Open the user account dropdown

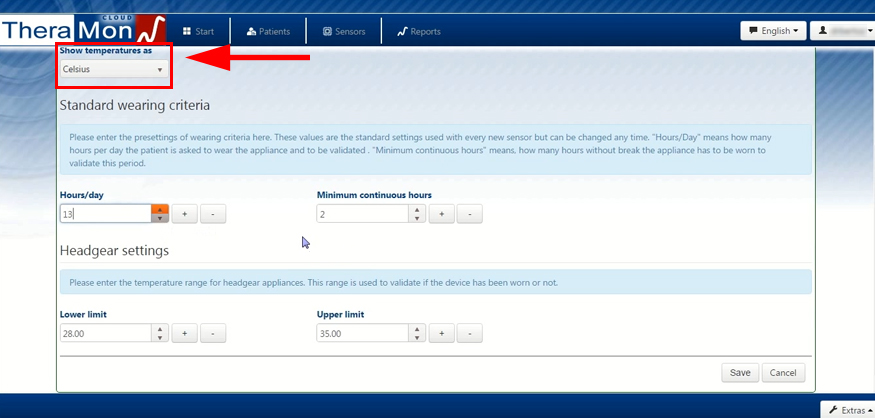click(842, 31)
